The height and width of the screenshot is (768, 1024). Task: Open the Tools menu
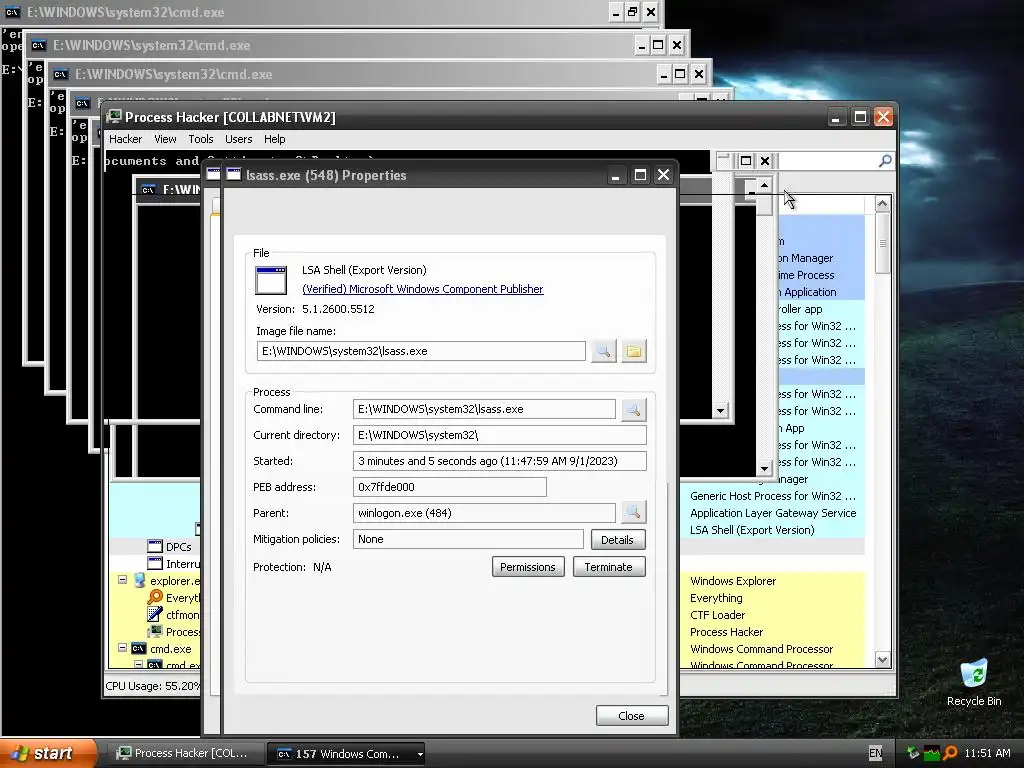pos(200,139)
